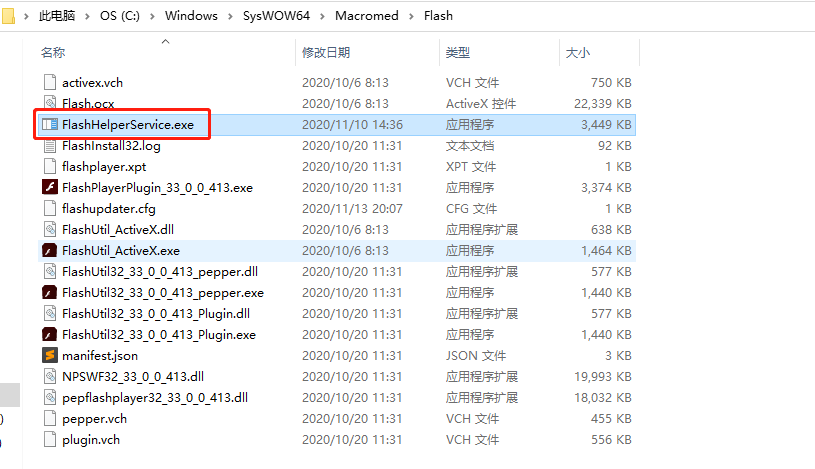Screen dimensions: 815x469
Task: Click date 2020/11/13 20:07 cell
Action: [x=352, y=209]
